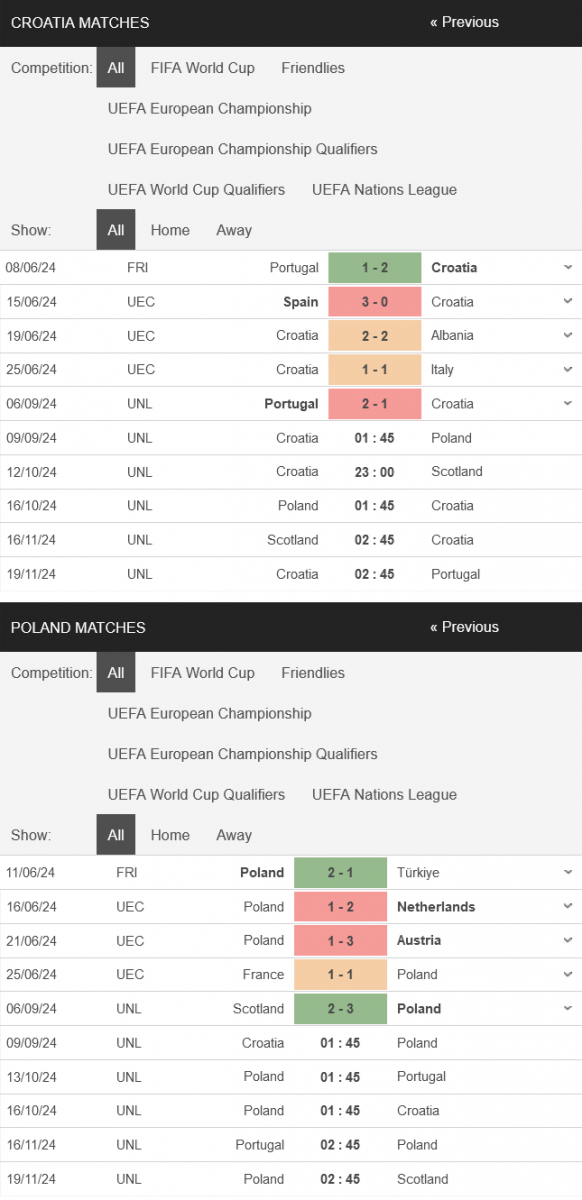Expand the Portugal 1-2 Croatia match row chevron
Image resolution: width=582 pixels, height=1200 pixels.
click(568, 268)
